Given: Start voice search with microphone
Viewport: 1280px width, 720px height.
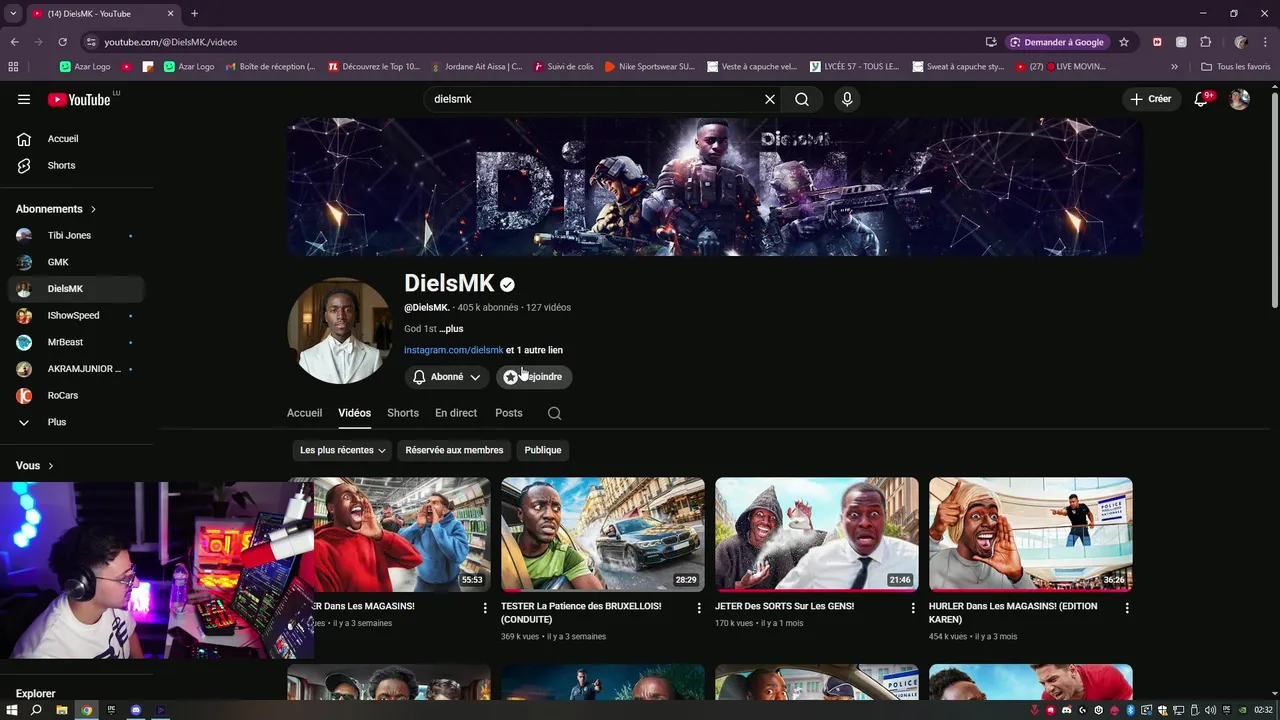Looking at the screenshot, I should [847, 99].
